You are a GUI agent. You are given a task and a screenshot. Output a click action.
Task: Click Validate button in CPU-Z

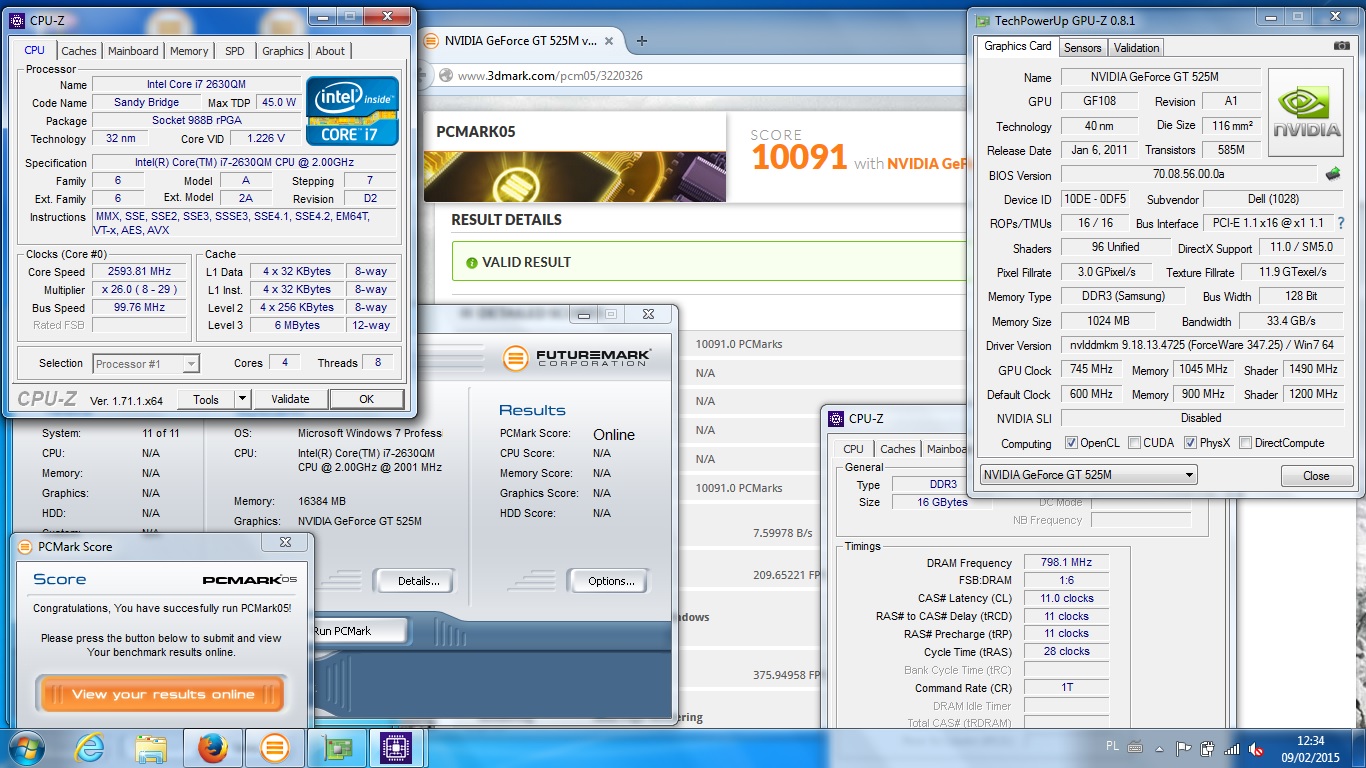(x=290, y=399)
